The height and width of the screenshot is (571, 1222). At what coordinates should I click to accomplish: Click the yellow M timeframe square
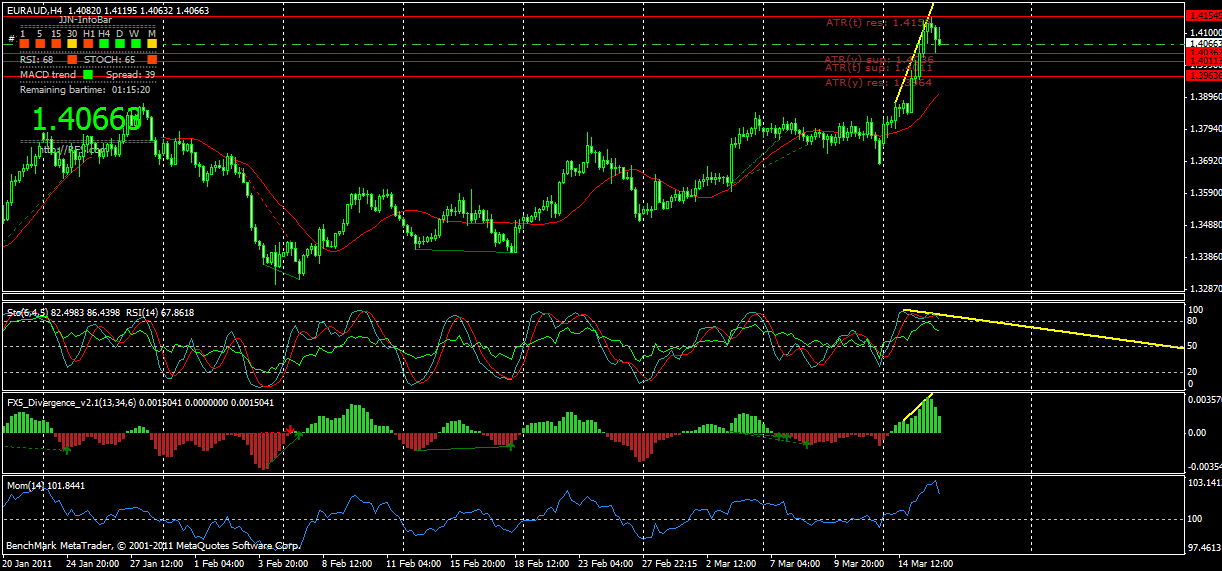(x=152, y=43)
